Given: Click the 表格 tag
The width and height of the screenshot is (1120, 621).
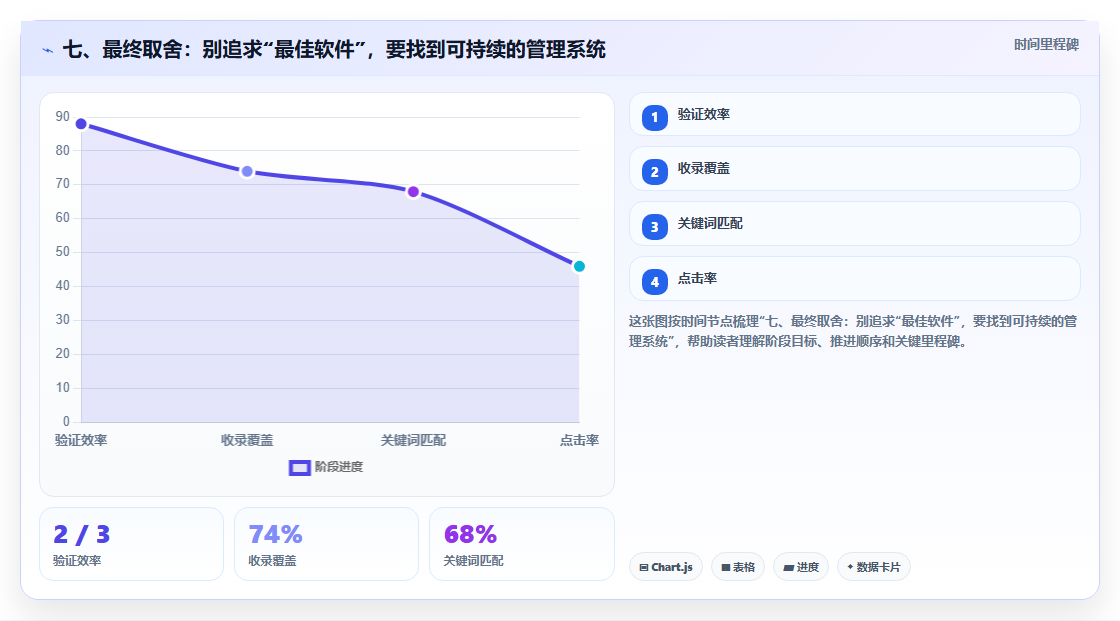Looking at the screenshot, I should click(x=738, y=567).
